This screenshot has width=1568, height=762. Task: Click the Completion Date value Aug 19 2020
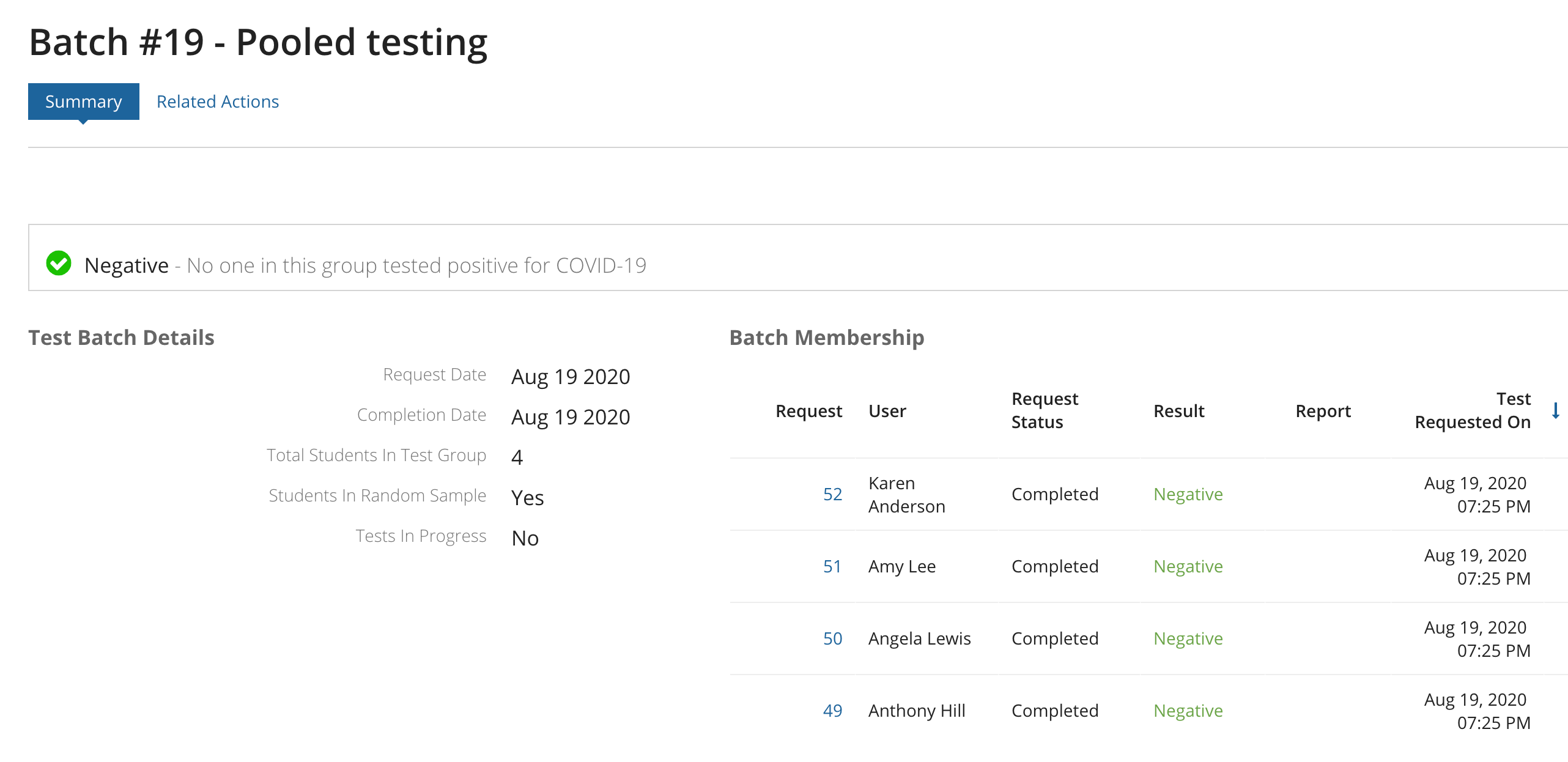(571, 417)
